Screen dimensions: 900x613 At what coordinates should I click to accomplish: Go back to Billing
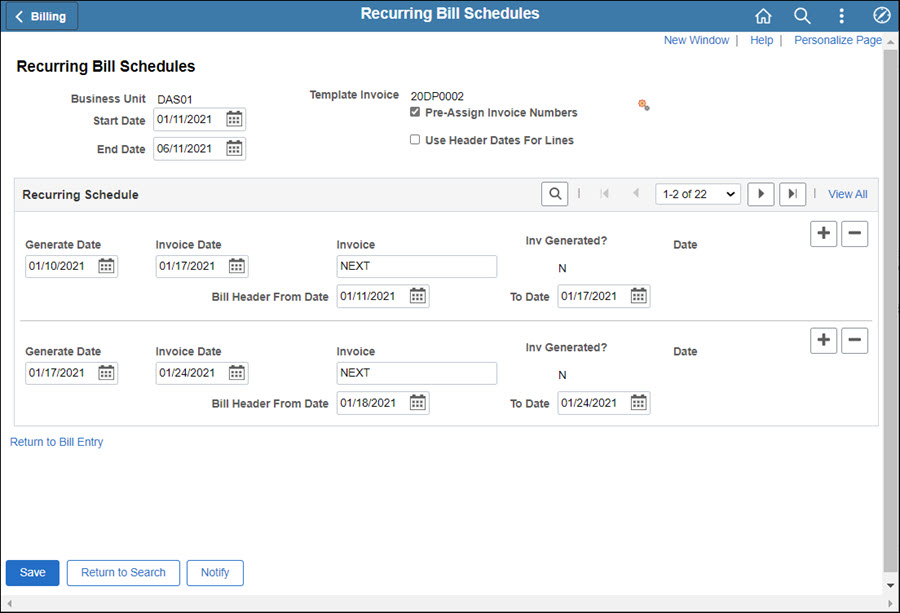40,16
